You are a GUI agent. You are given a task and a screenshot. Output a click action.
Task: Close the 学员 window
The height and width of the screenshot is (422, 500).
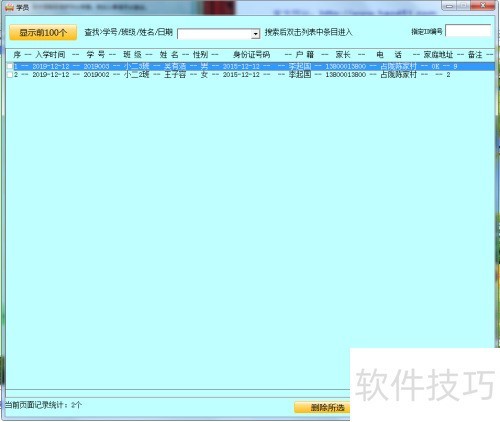pos(482,6)
